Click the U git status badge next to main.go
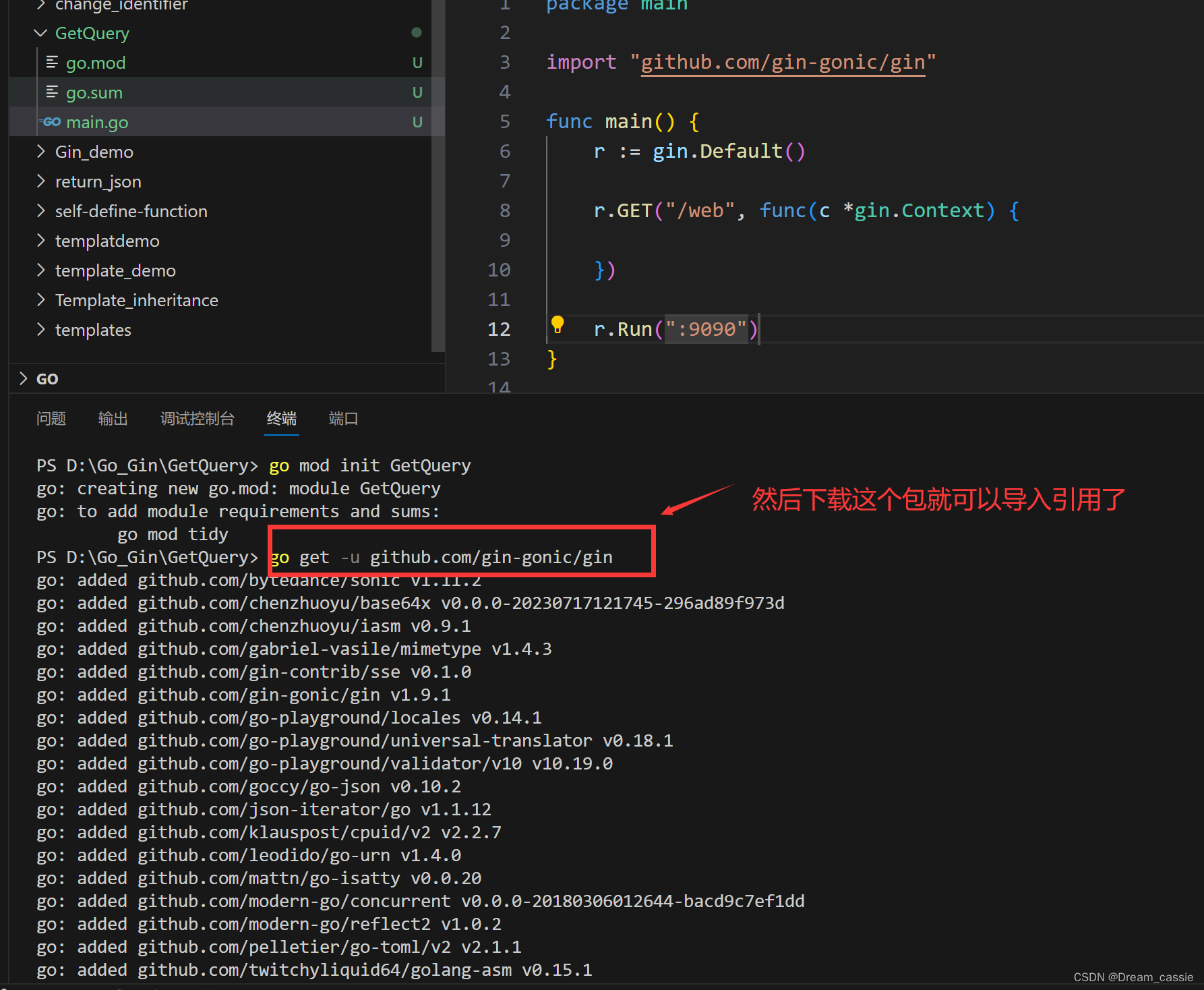The width and height of the screenshot is (1204, 990). (417, 122)
